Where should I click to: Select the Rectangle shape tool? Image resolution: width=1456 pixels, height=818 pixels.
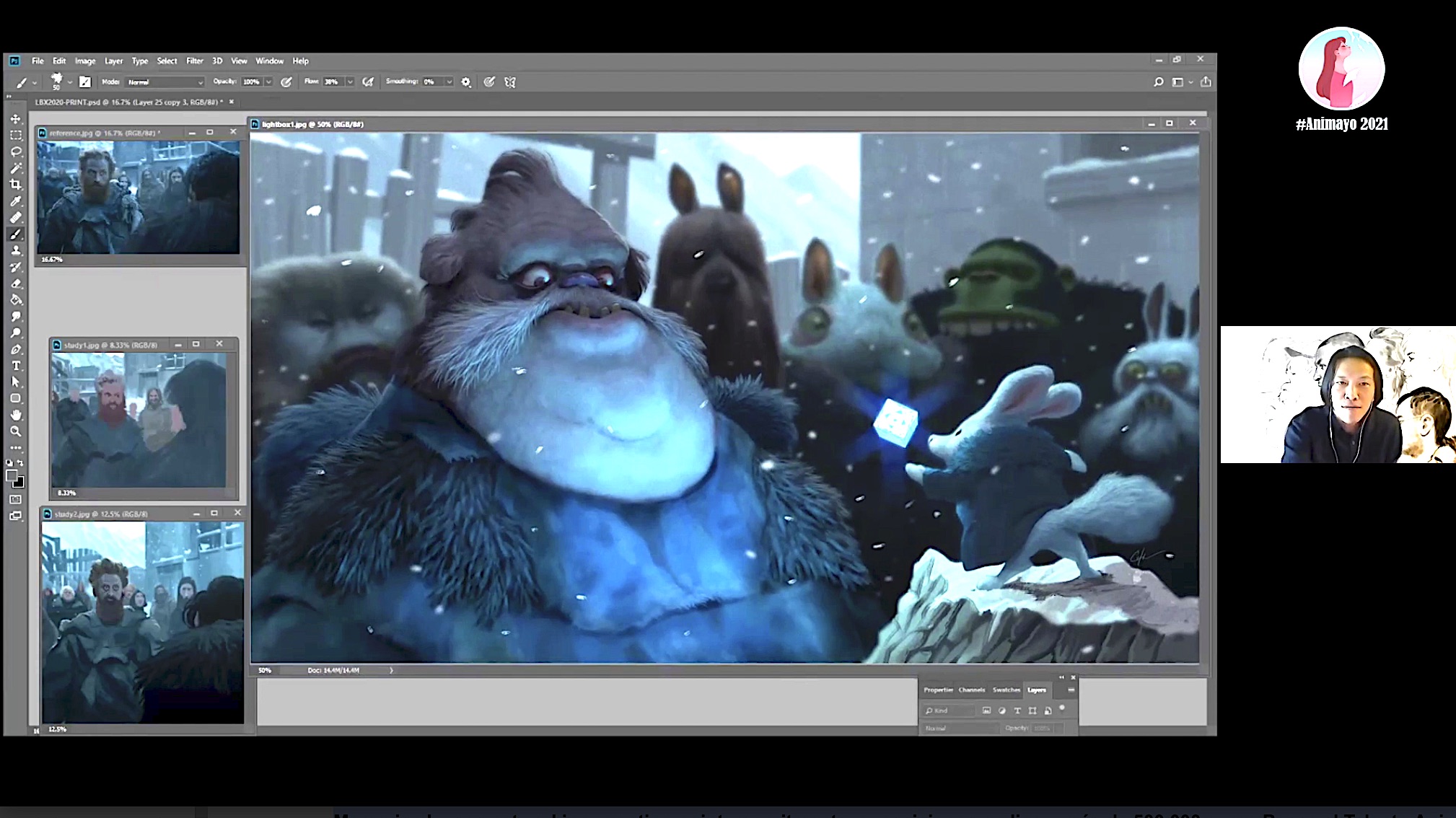(16, 399)
